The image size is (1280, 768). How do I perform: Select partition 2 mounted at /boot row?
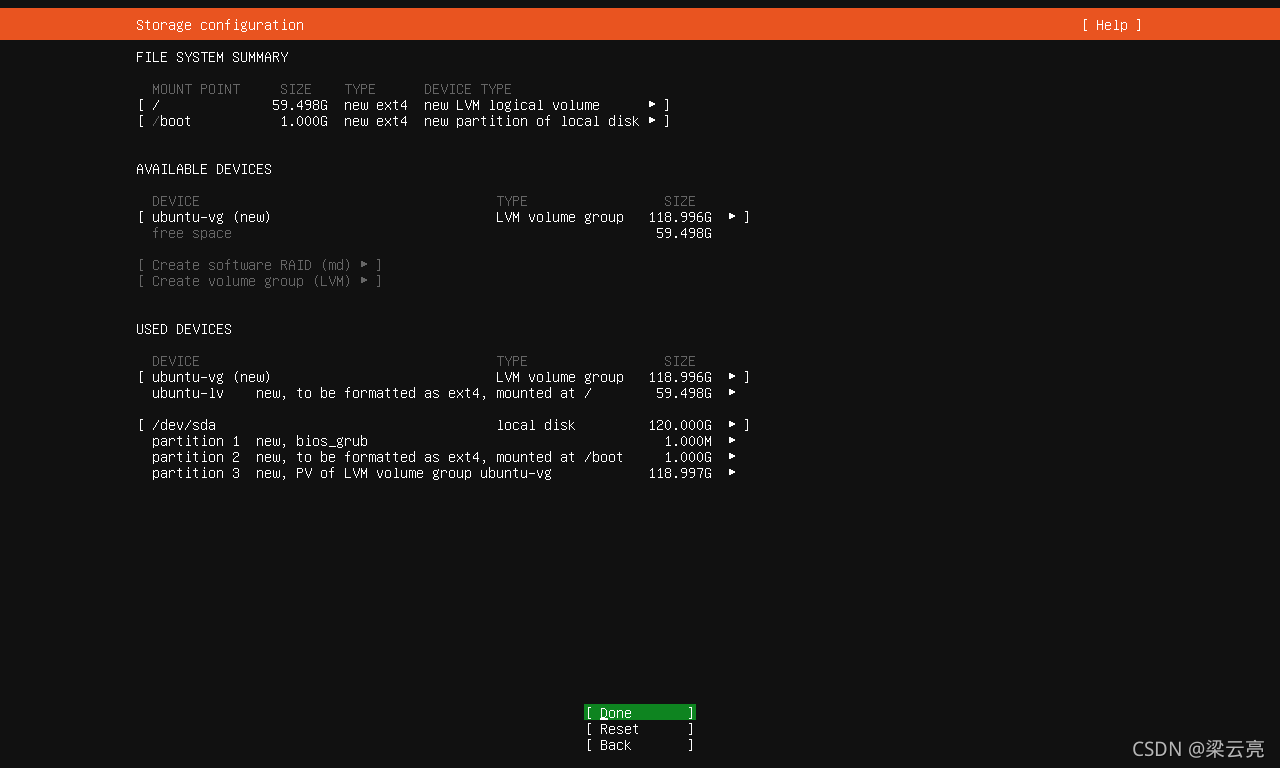tap(444, 457)
